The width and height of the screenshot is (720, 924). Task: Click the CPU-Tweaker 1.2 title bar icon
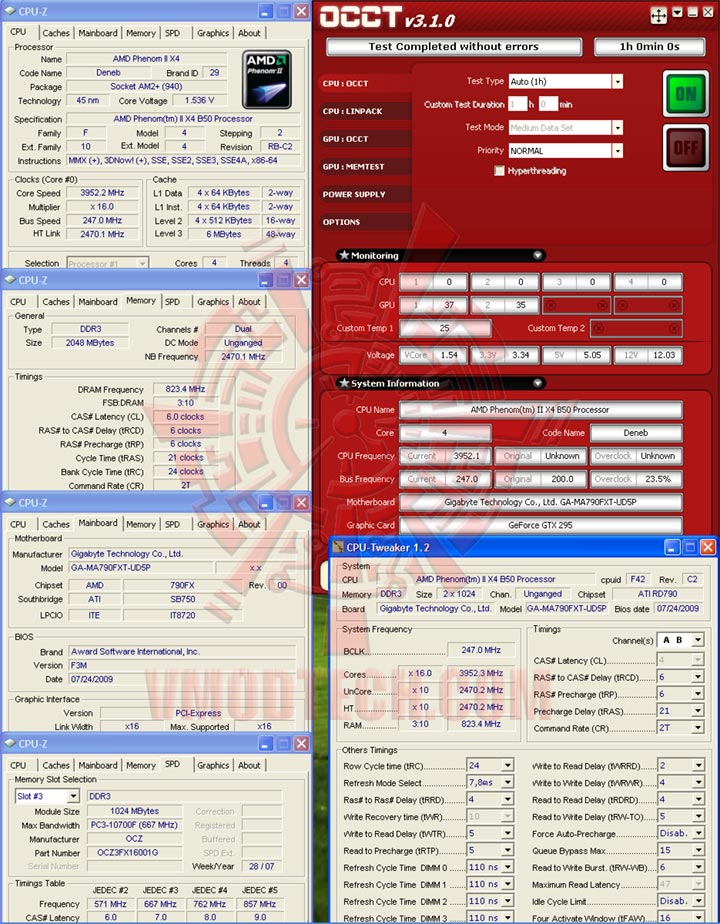coord(338,547)
